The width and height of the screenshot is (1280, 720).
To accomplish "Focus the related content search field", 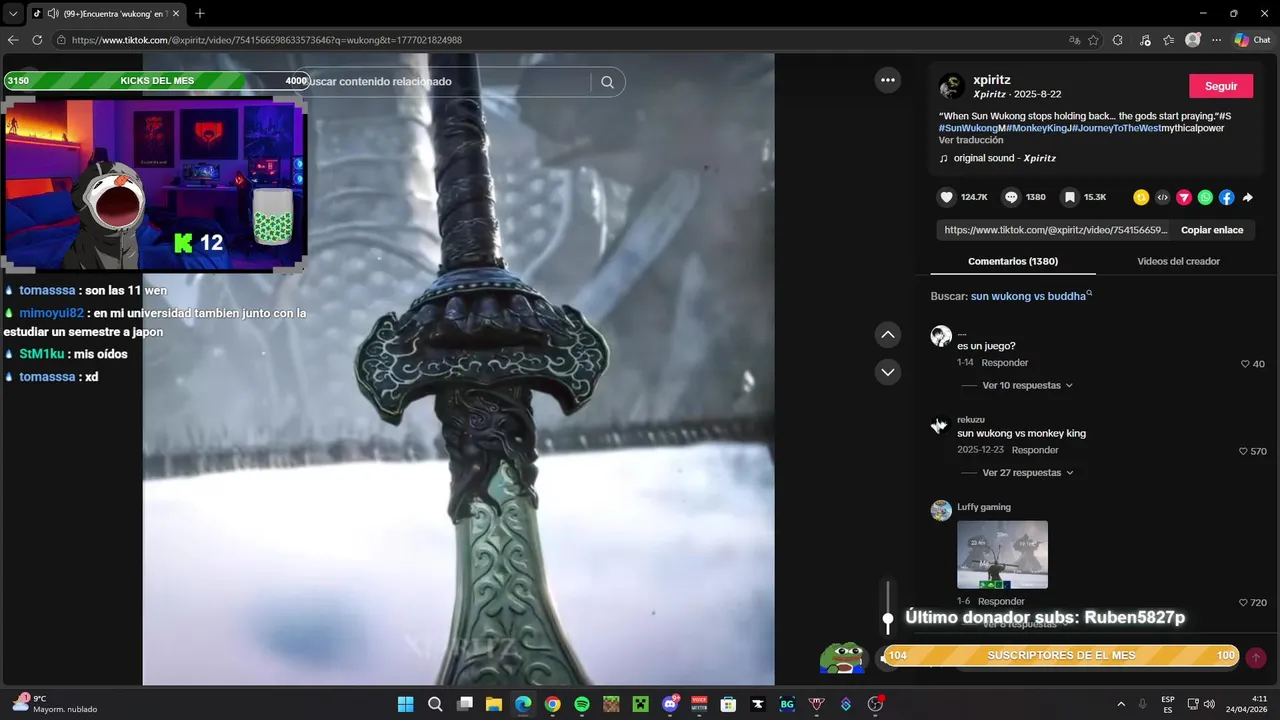I will tap(445, 82).
